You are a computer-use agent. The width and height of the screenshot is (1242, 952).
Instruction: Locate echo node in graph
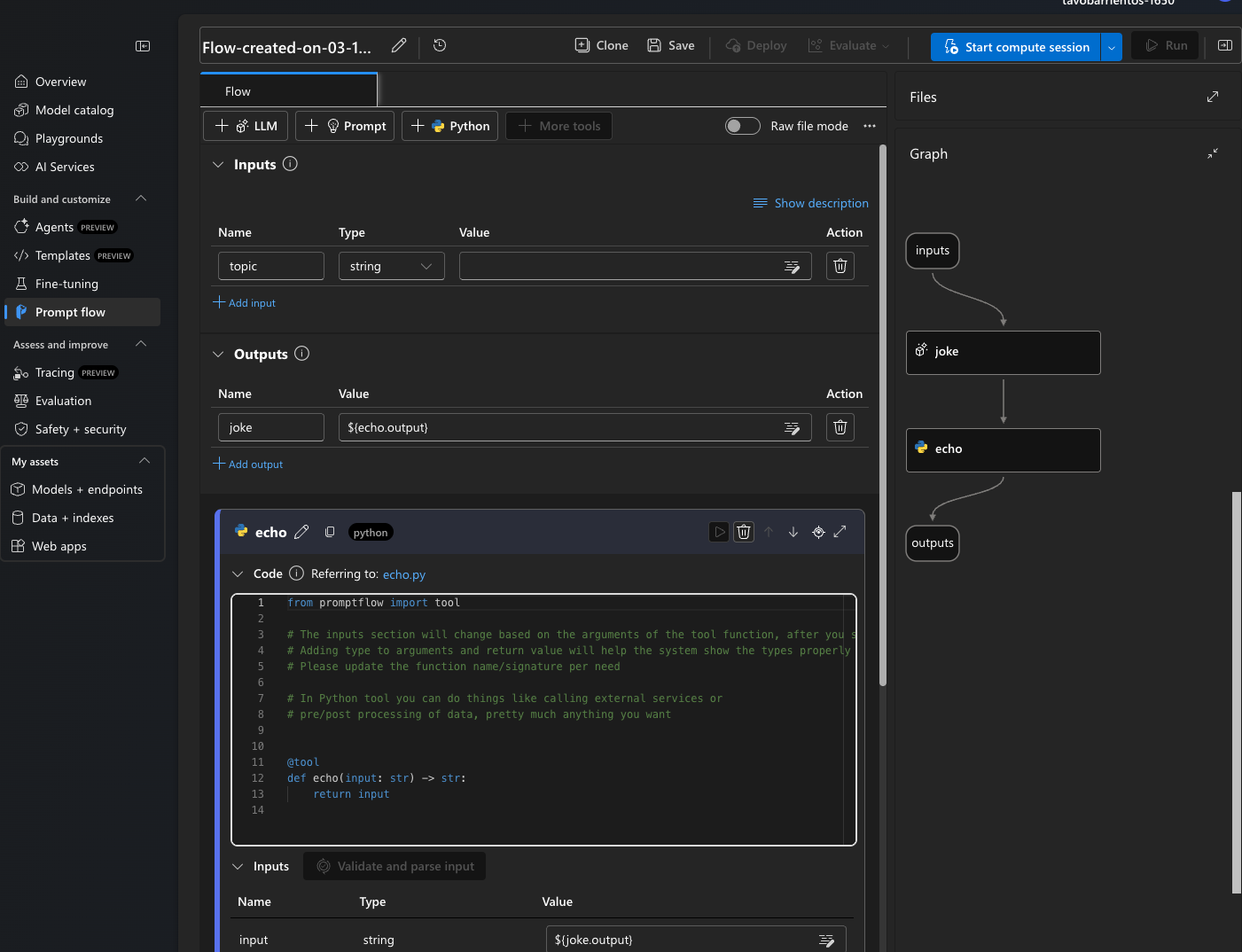[x=818, y=532]
